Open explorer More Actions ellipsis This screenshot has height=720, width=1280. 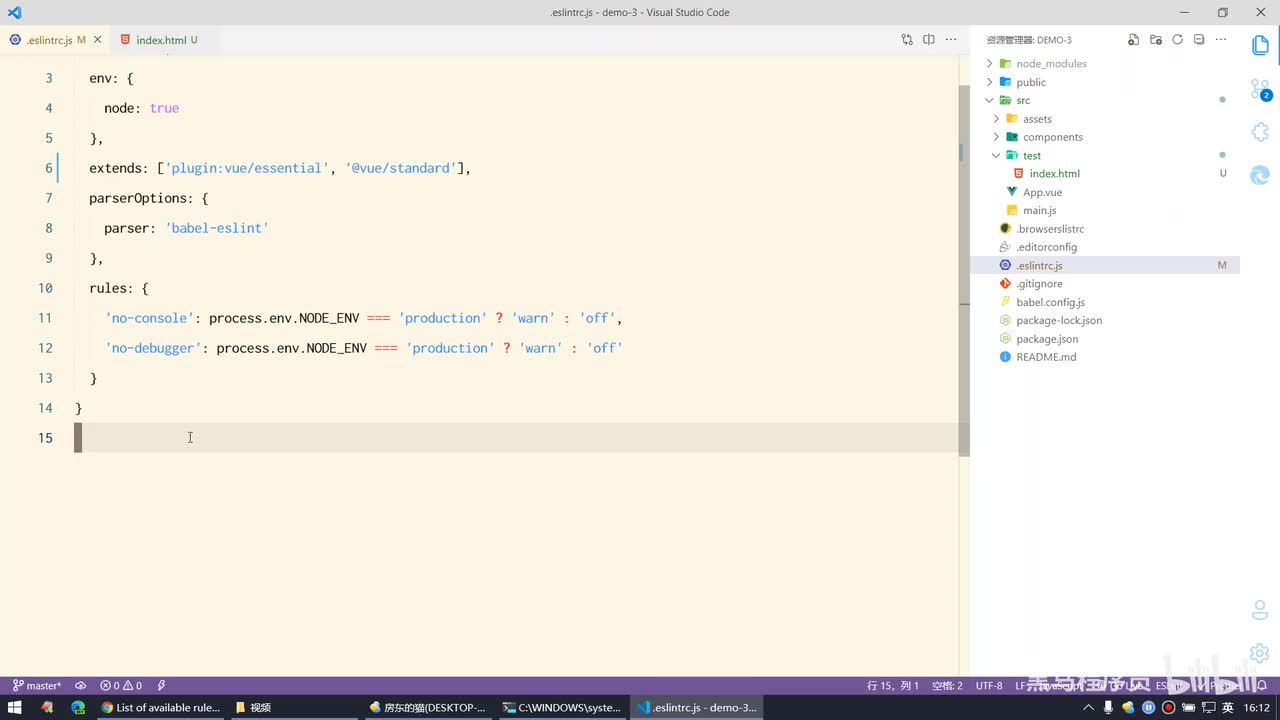point(1221,40)
